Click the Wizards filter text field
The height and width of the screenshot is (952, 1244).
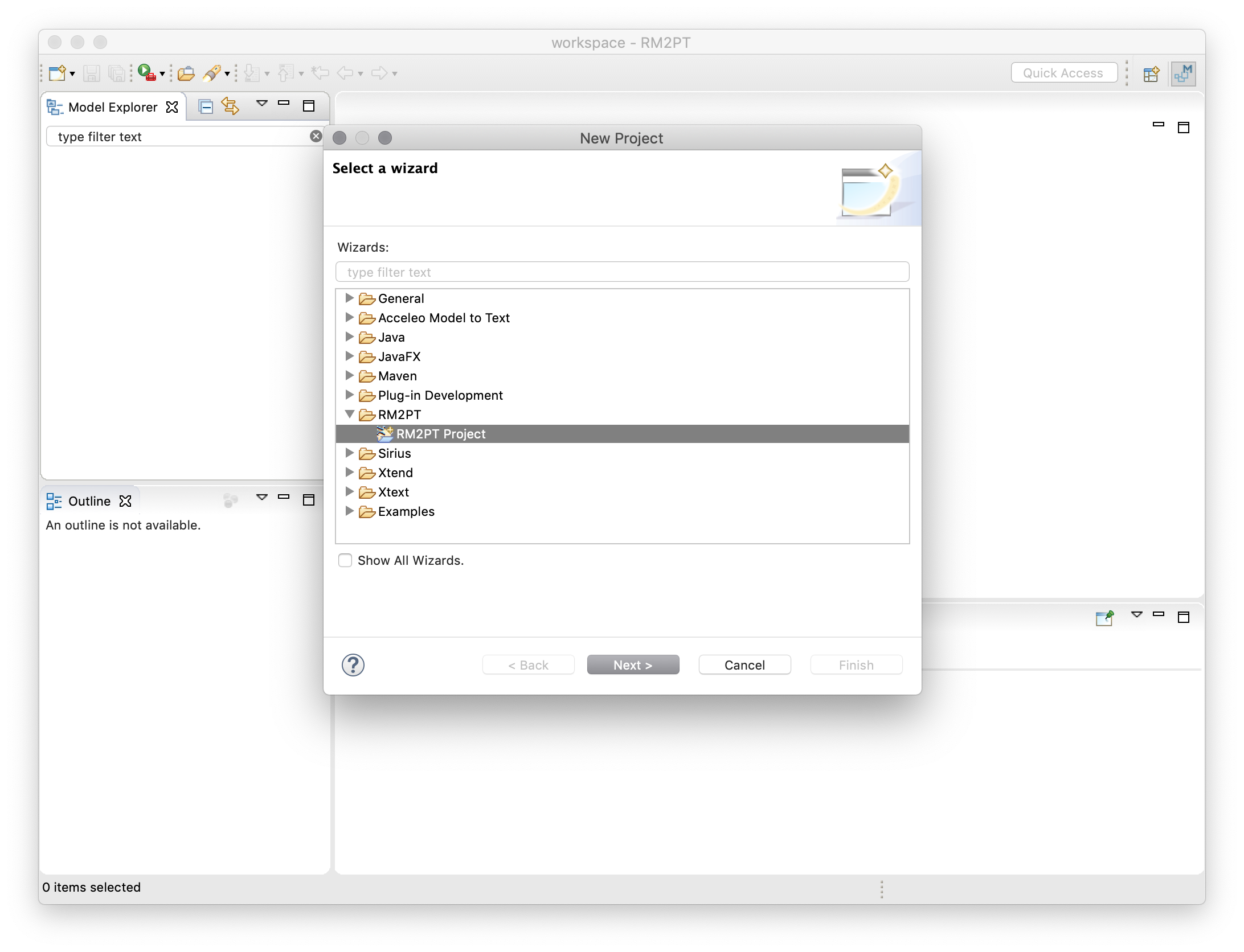[x=622, y=272]
